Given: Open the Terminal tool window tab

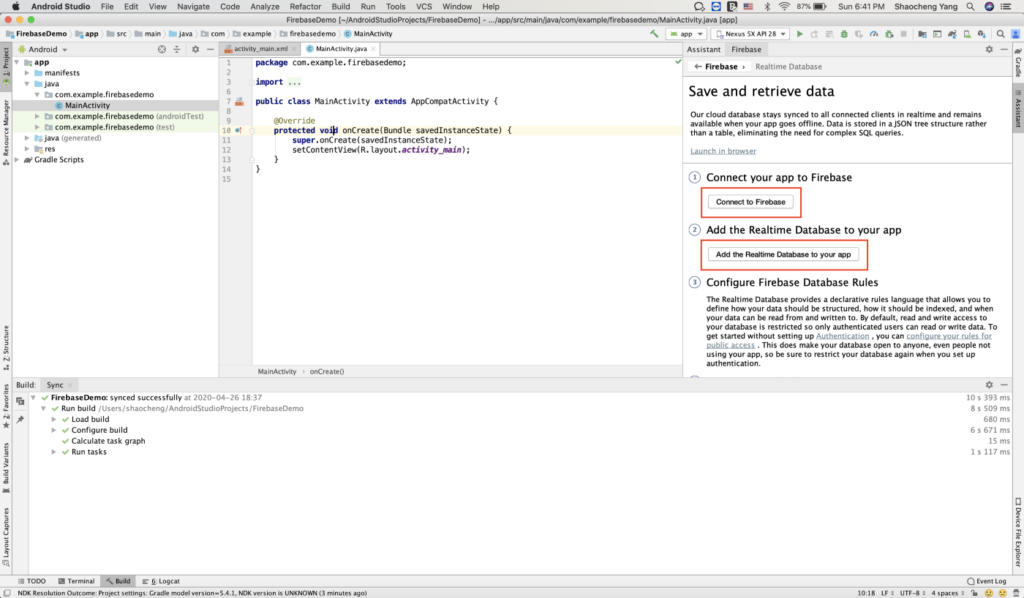Looking at the screenshot, I should pos(76,581).
